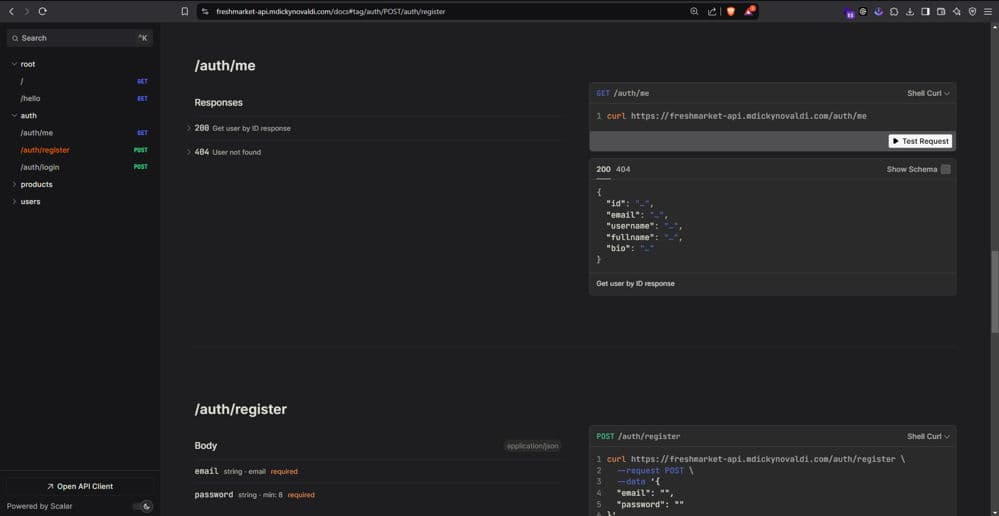Toggle the browser sidebar panel icon
The height and width of the screenshot is (516, 999).
[x=925, y=11]
